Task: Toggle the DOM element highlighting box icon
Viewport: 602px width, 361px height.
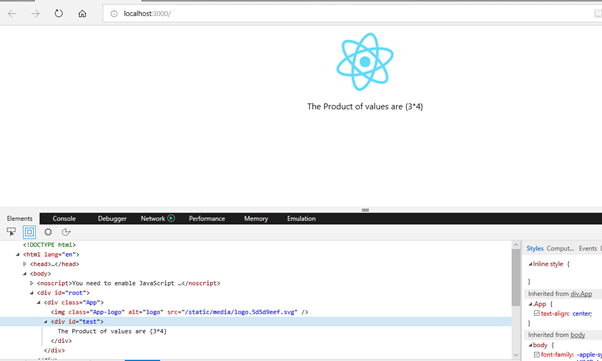Action: [x=30, y=232]
